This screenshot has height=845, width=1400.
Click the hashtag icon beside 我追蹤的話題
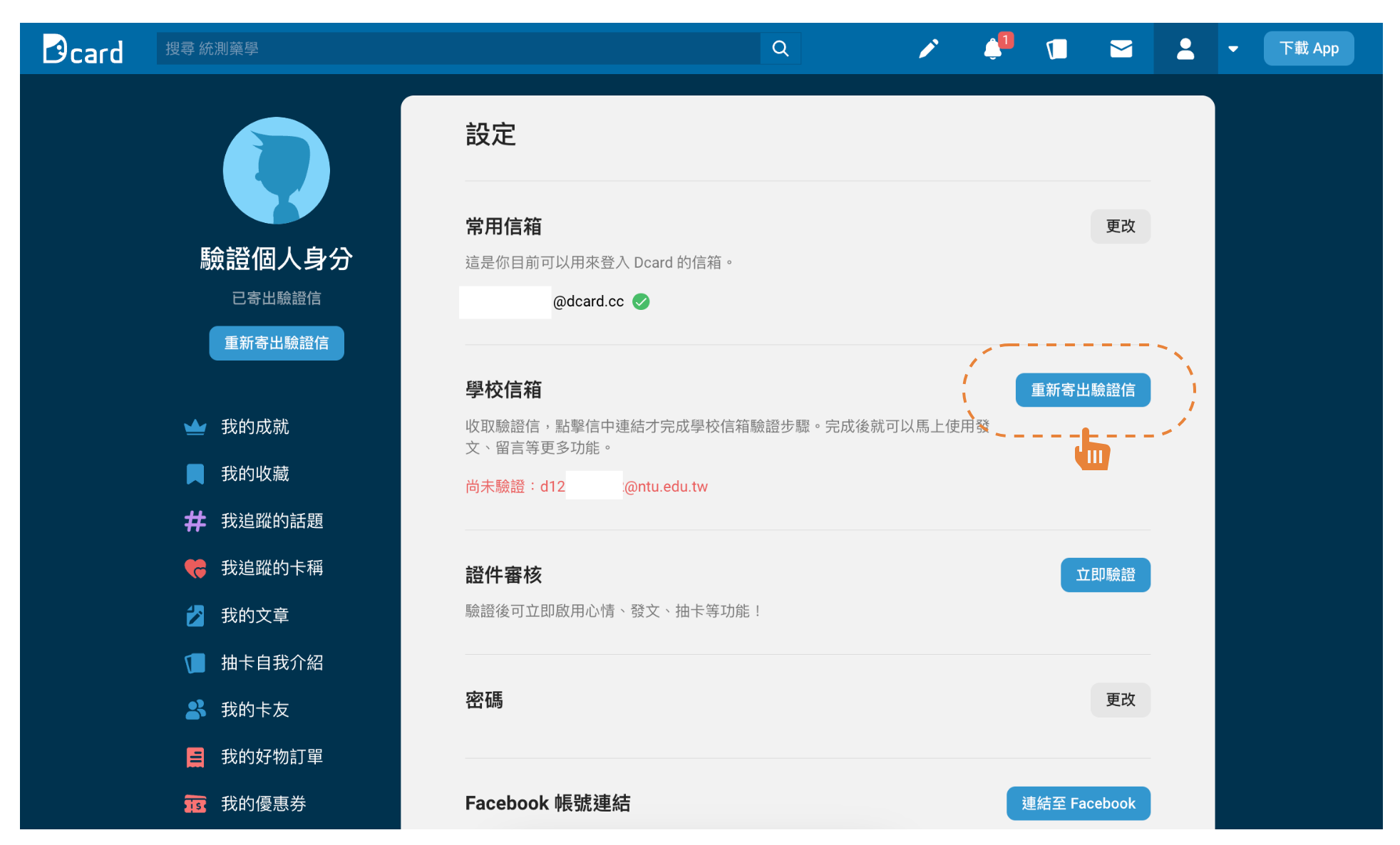[x=195, y=521]
